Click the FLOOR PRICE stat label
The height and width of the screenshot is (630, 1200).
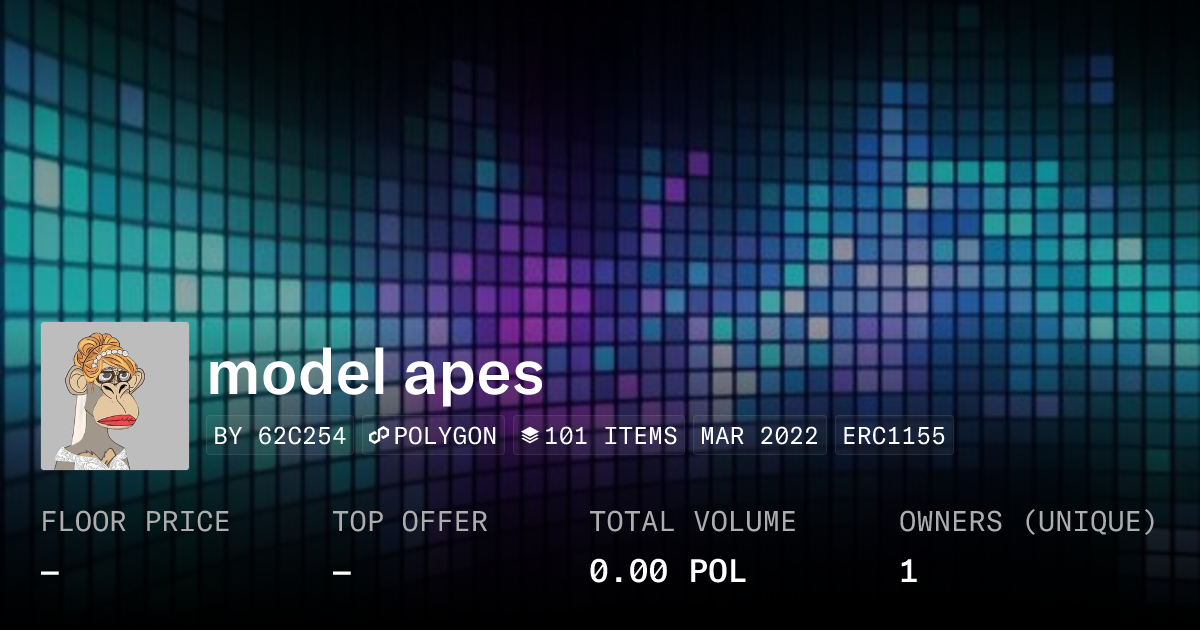click(x=135, y=521)
